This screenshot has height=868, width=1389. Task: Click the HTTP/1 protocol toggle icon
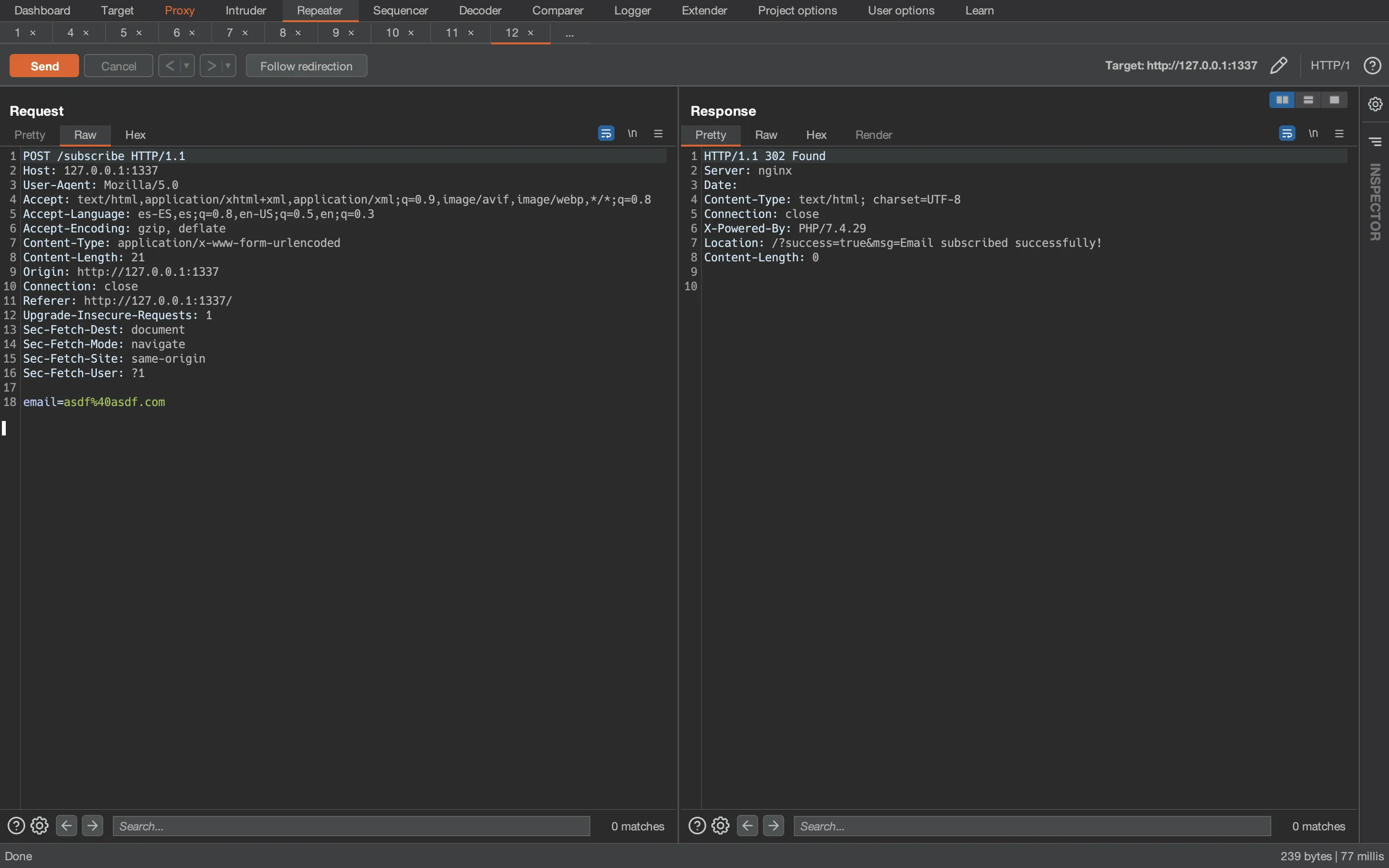click(x=1330, y=65)
